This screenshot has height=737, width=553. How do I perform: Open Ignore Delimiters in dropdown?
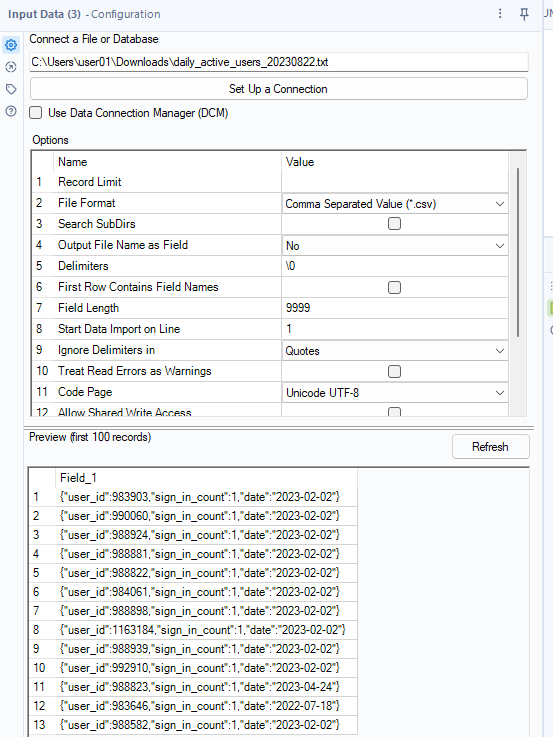[x=395, y=351]
